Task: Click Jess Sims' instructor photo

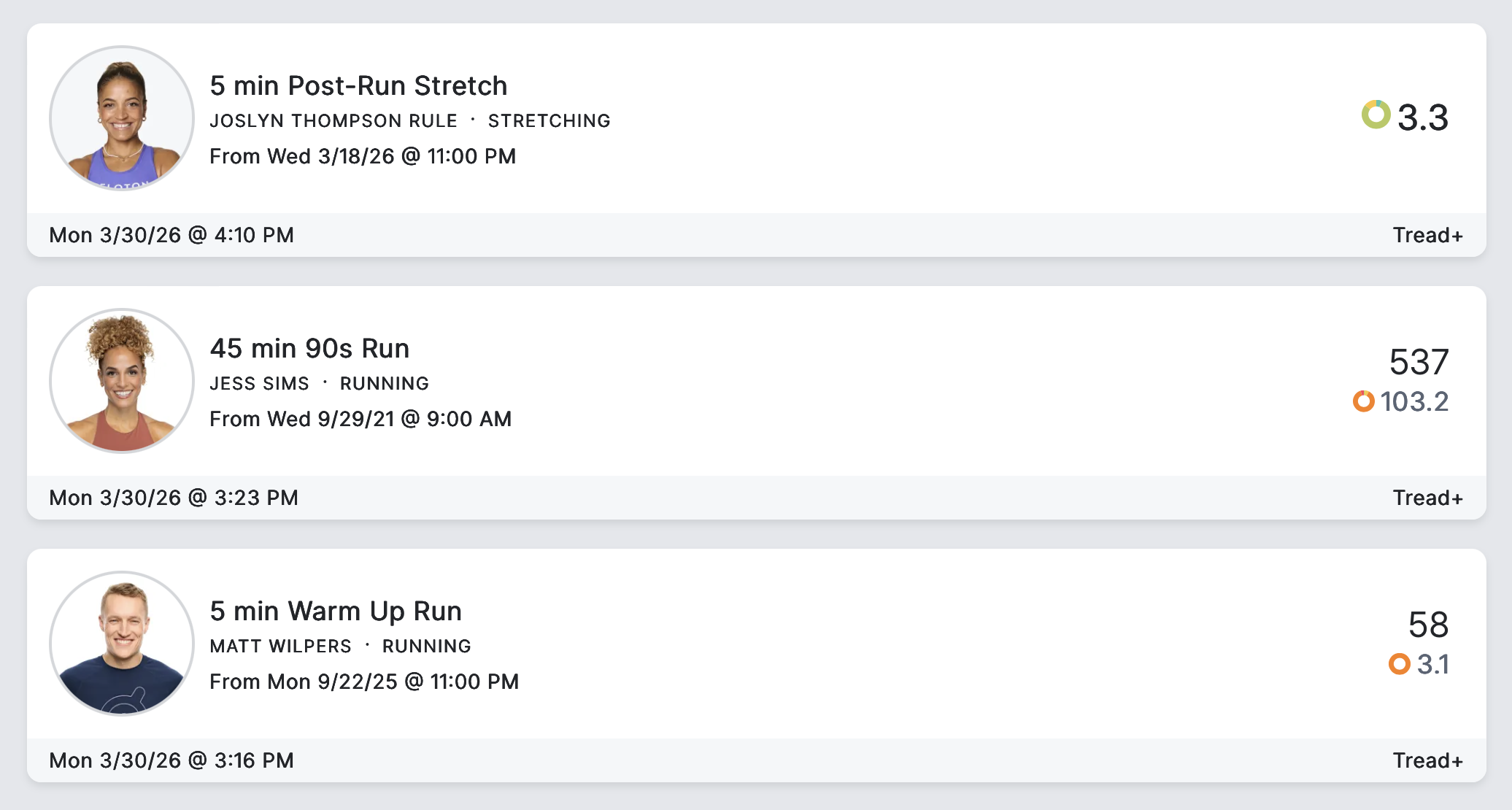Action: 122,381
